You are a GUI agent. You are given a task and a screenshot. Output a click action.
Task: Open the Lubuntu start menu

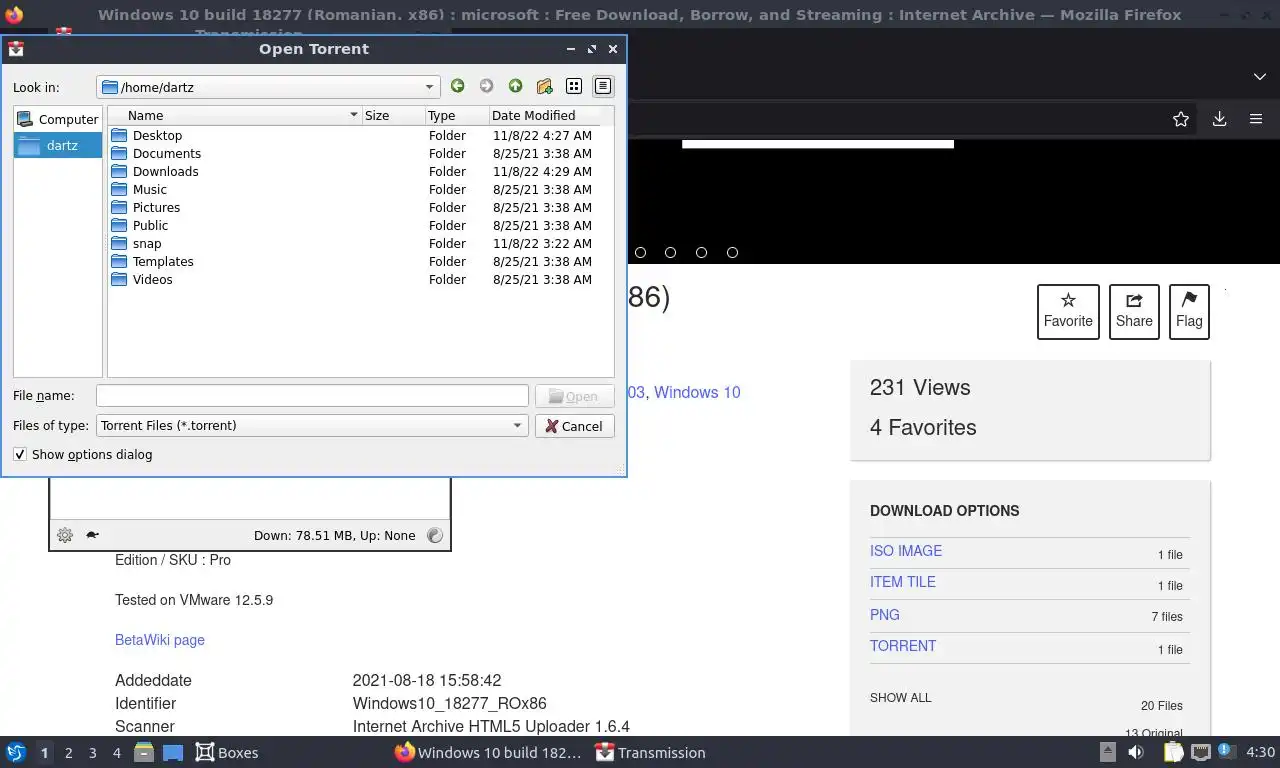point(16,752)
